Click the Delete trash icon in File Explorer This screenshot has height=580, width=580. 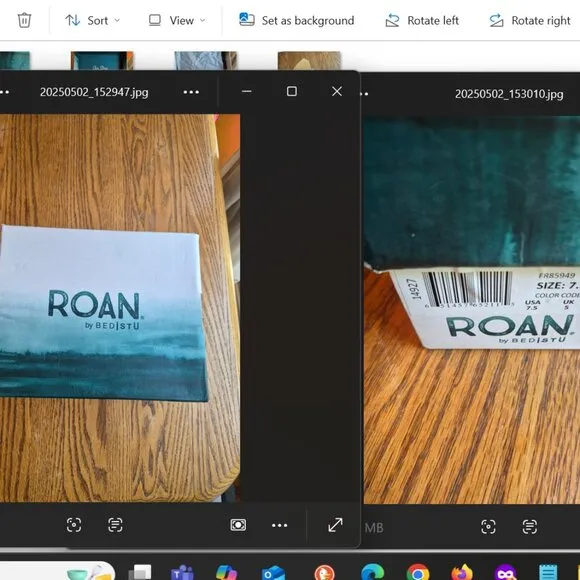(24, 20)
